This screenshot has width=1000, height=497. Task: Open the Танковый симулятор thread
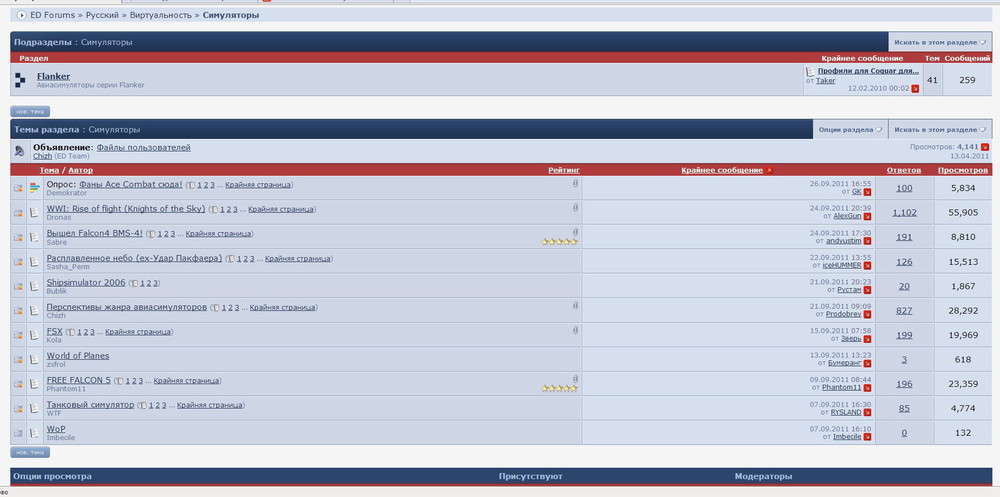tap(91, 404)
